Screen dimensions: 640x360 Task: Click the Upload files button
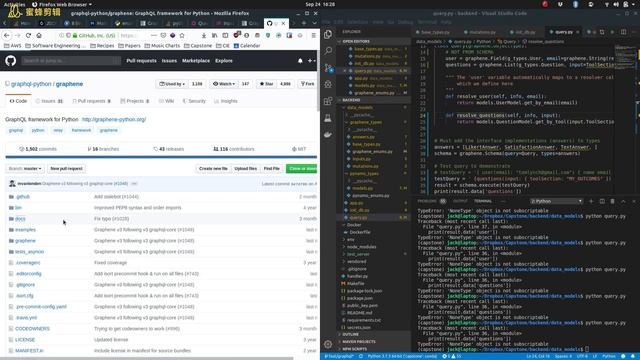(245, 169)
